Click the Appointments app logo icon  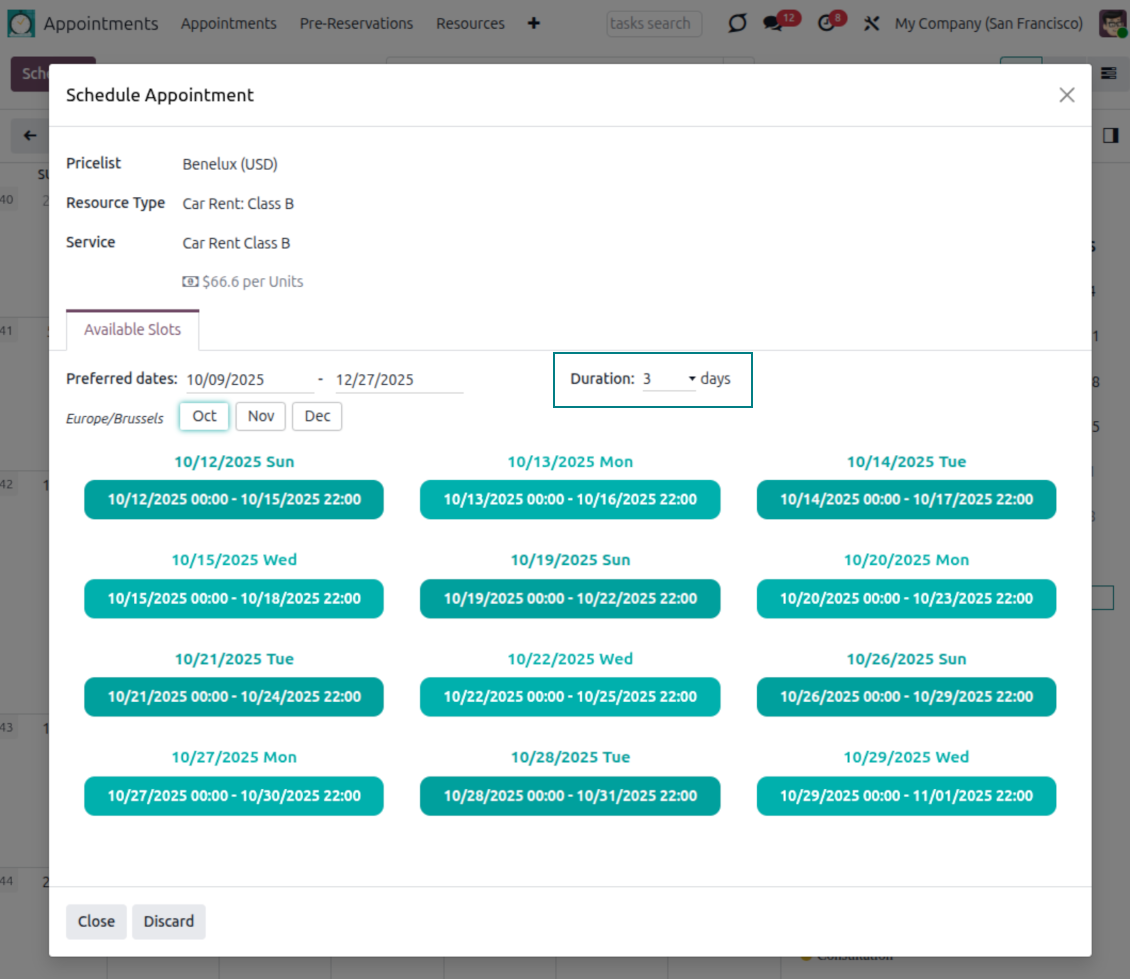pyautogui.click(x=21, y=23)
